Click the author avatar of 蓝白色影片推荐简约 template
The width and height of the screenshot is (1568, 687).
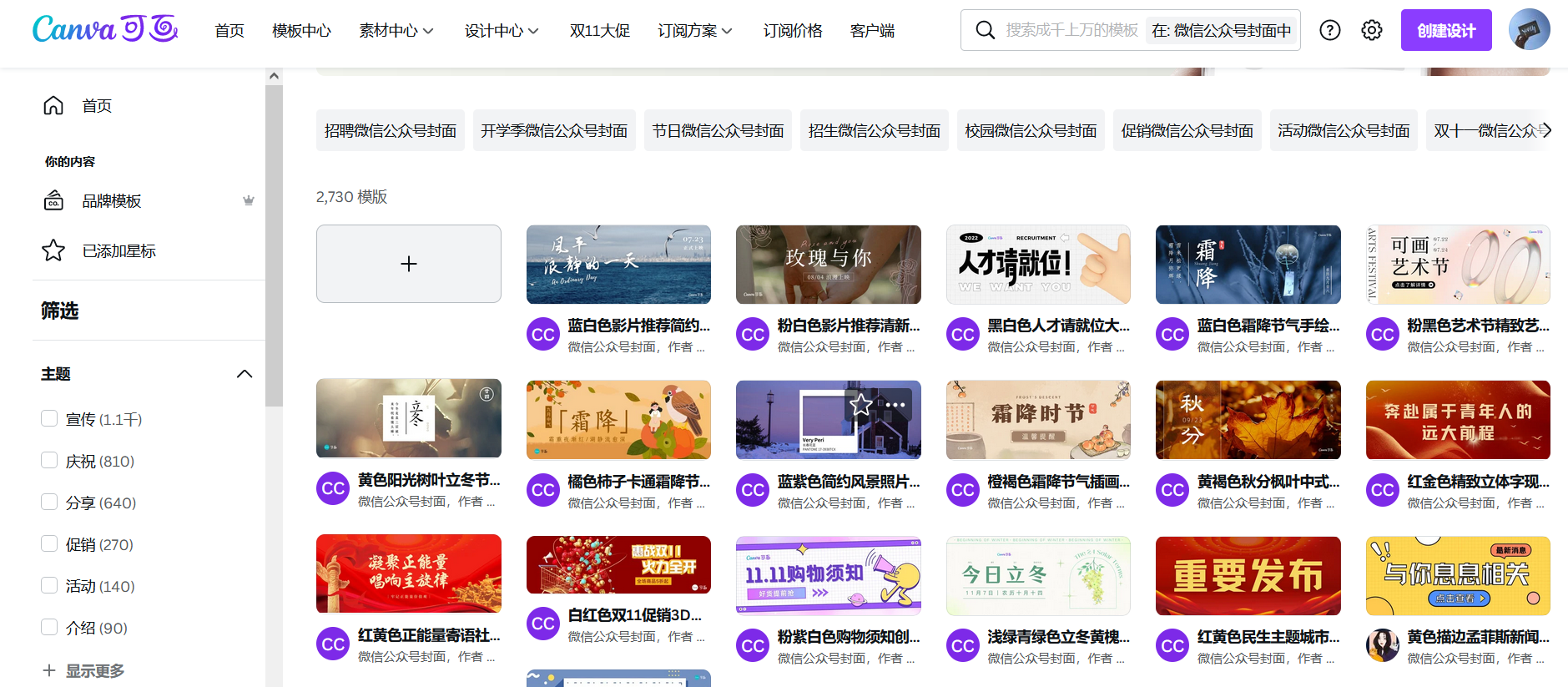point(543,335)
